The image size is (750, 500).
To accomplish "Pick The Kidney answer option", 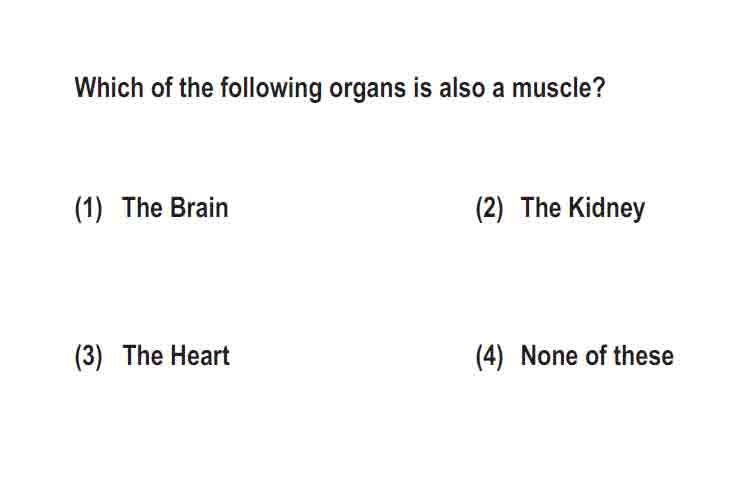I will [x=583, y=209].
